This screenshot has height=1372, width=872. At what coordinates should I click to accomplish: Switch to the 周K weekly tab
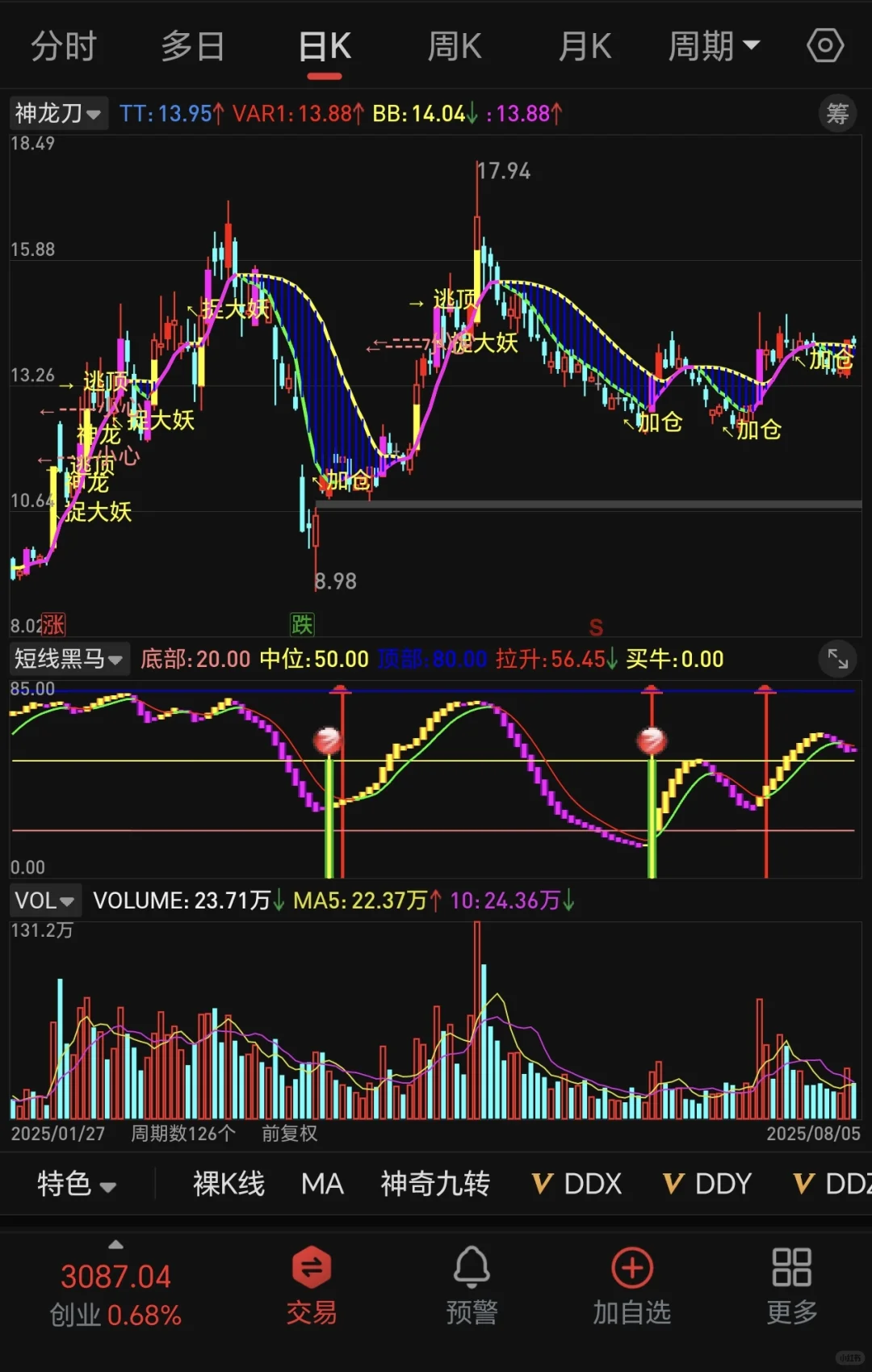tap(454, 46)
